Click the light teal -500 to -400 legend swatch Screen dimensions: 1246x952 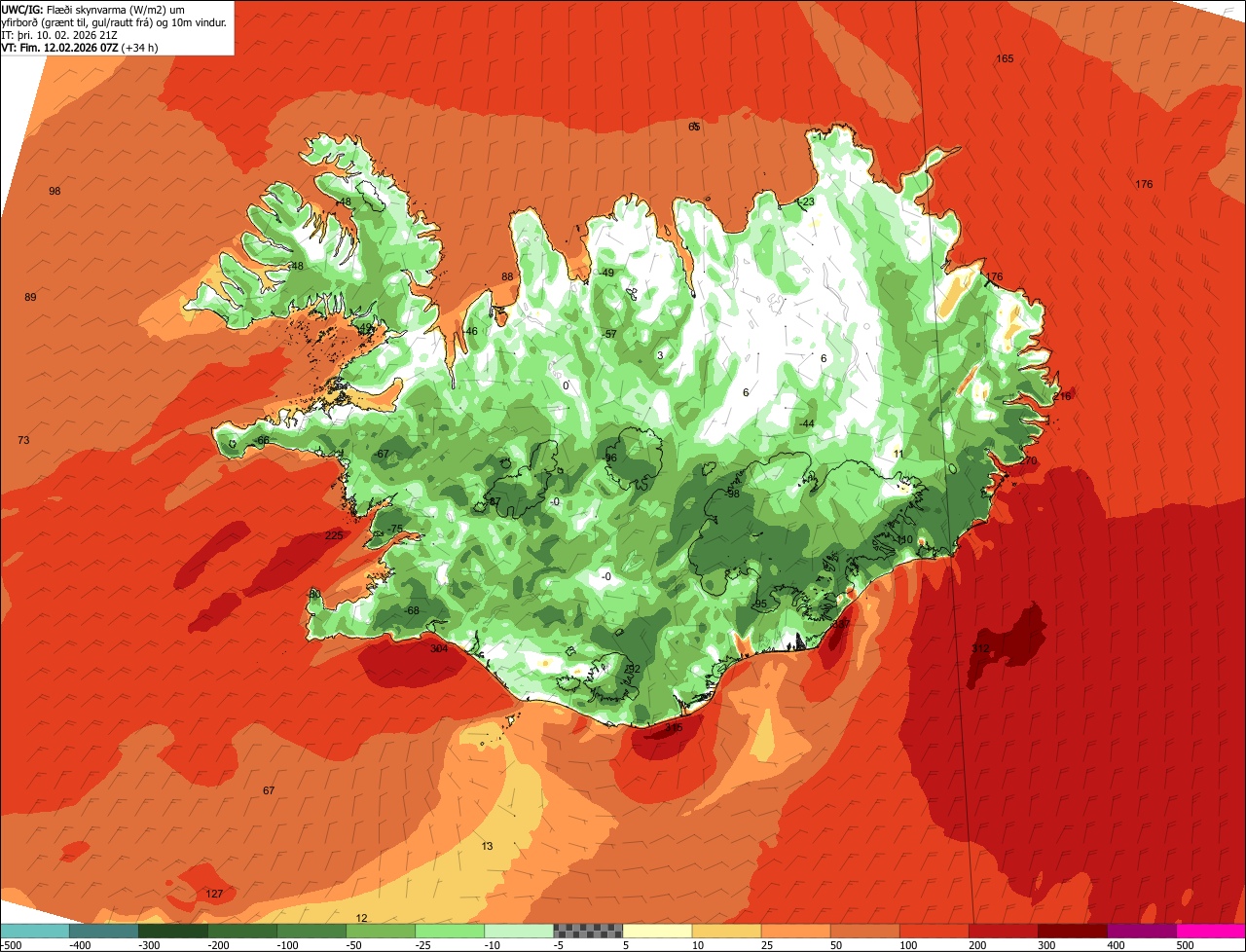(35, 931)
